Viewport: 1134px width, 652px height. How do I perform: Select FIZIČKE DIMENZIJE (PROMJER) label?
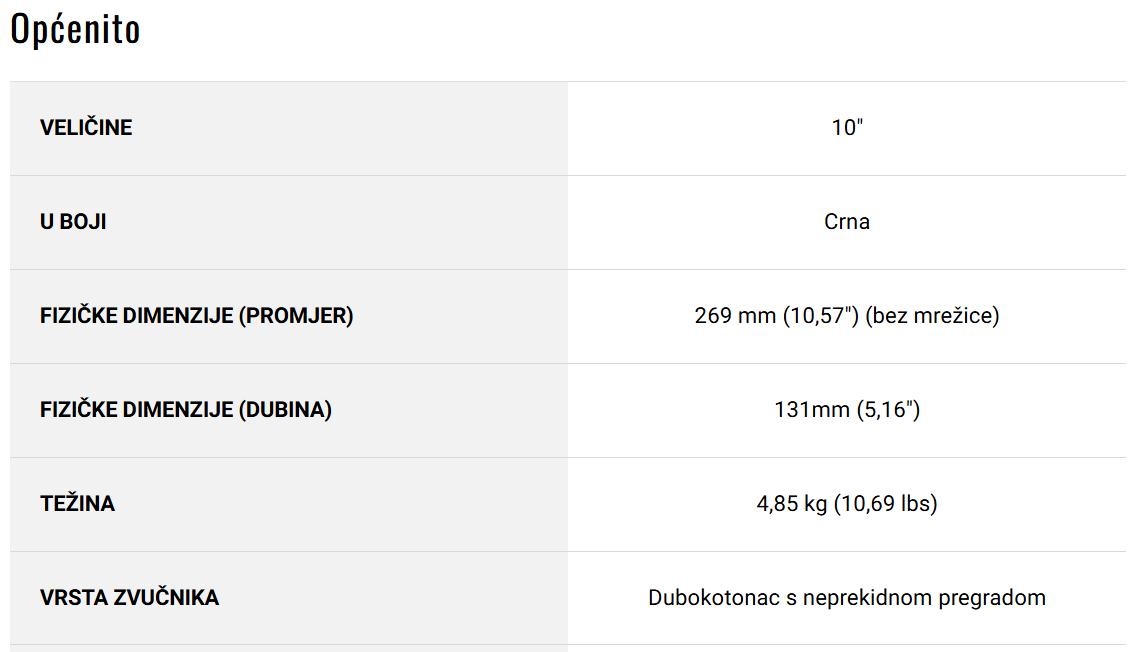[x=197, y=316]
